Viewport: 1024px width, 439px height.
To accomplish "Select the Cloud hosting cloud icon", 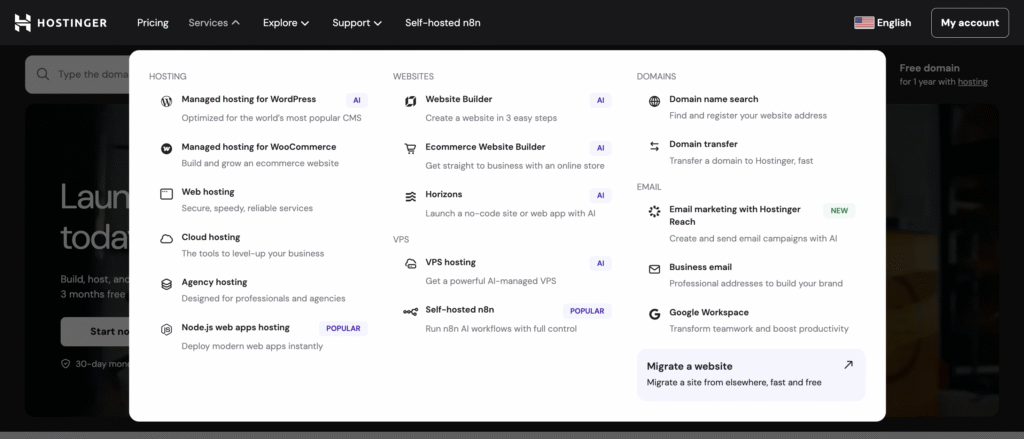I will pyautogui.click(x=166, y=238).
